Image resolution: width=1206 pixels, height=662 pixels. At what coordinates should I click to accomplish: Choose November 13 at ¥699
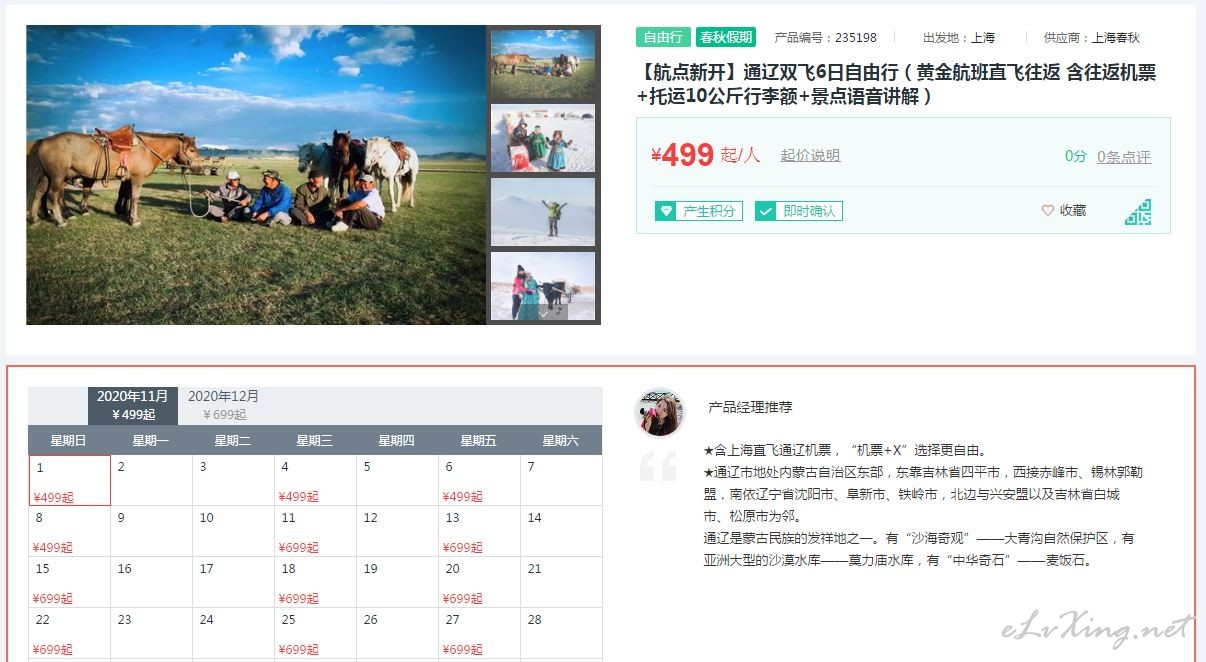pos(479,532)
